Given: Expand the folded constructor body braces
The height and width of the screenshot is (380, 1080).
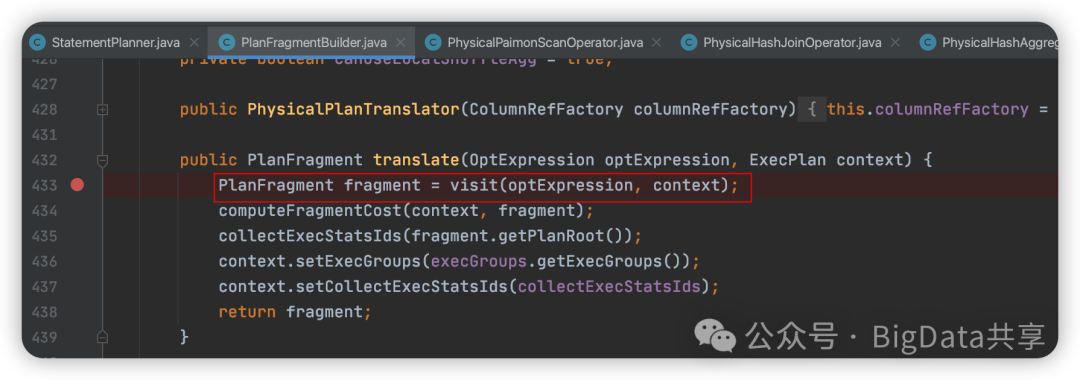Looking at the screenshot, I should tap(812, 109).
